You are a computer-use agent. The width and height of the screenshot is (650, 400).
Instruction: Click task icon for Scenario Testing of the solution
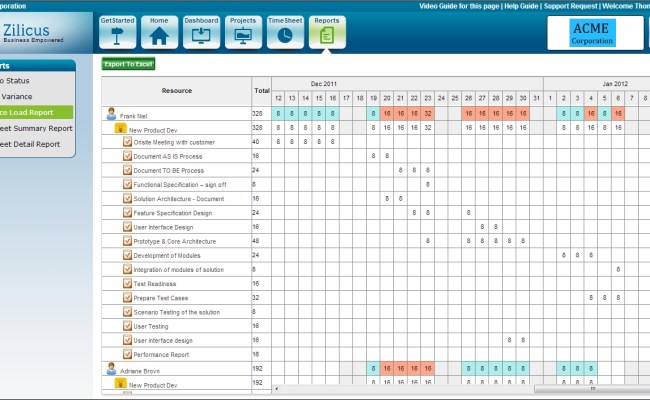coord(127,312)
